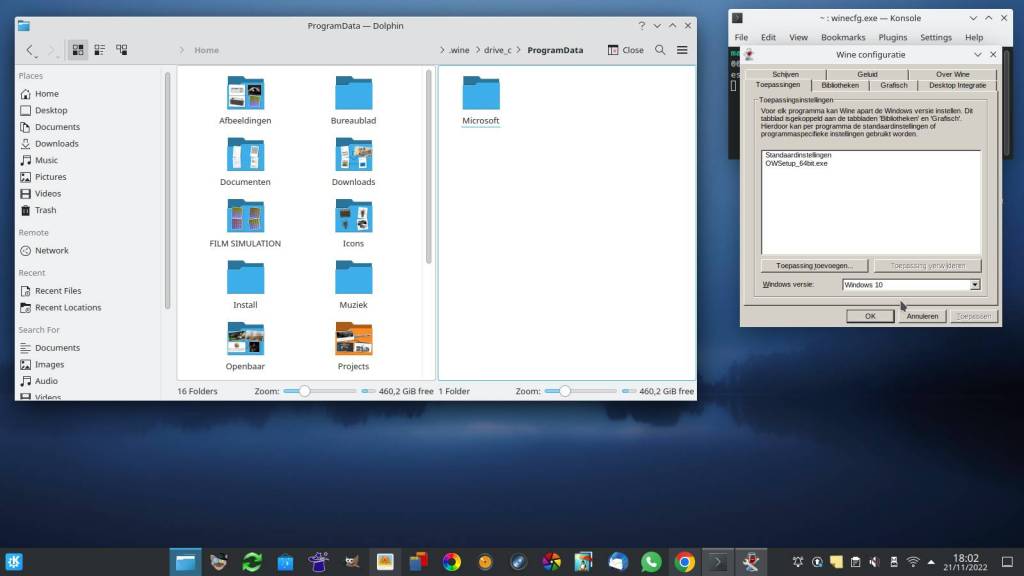1024x576 pixels.
Task: Switch to the Bibliotheken tab
Action: click(x=840, y=86)
